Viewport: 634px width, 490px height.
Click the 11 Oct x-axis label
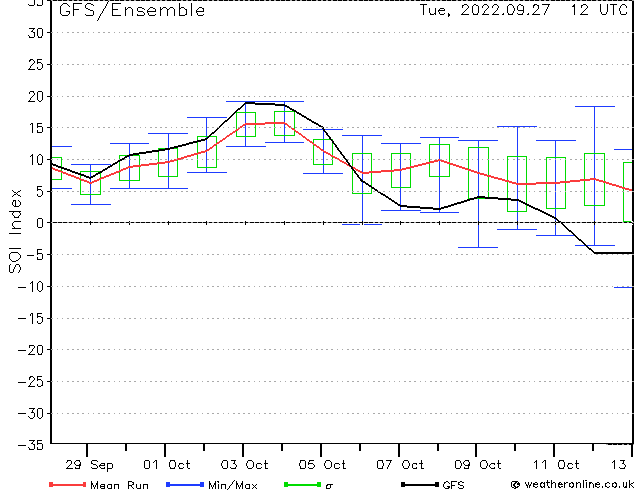pyautogui.click(x=556, y=465)
